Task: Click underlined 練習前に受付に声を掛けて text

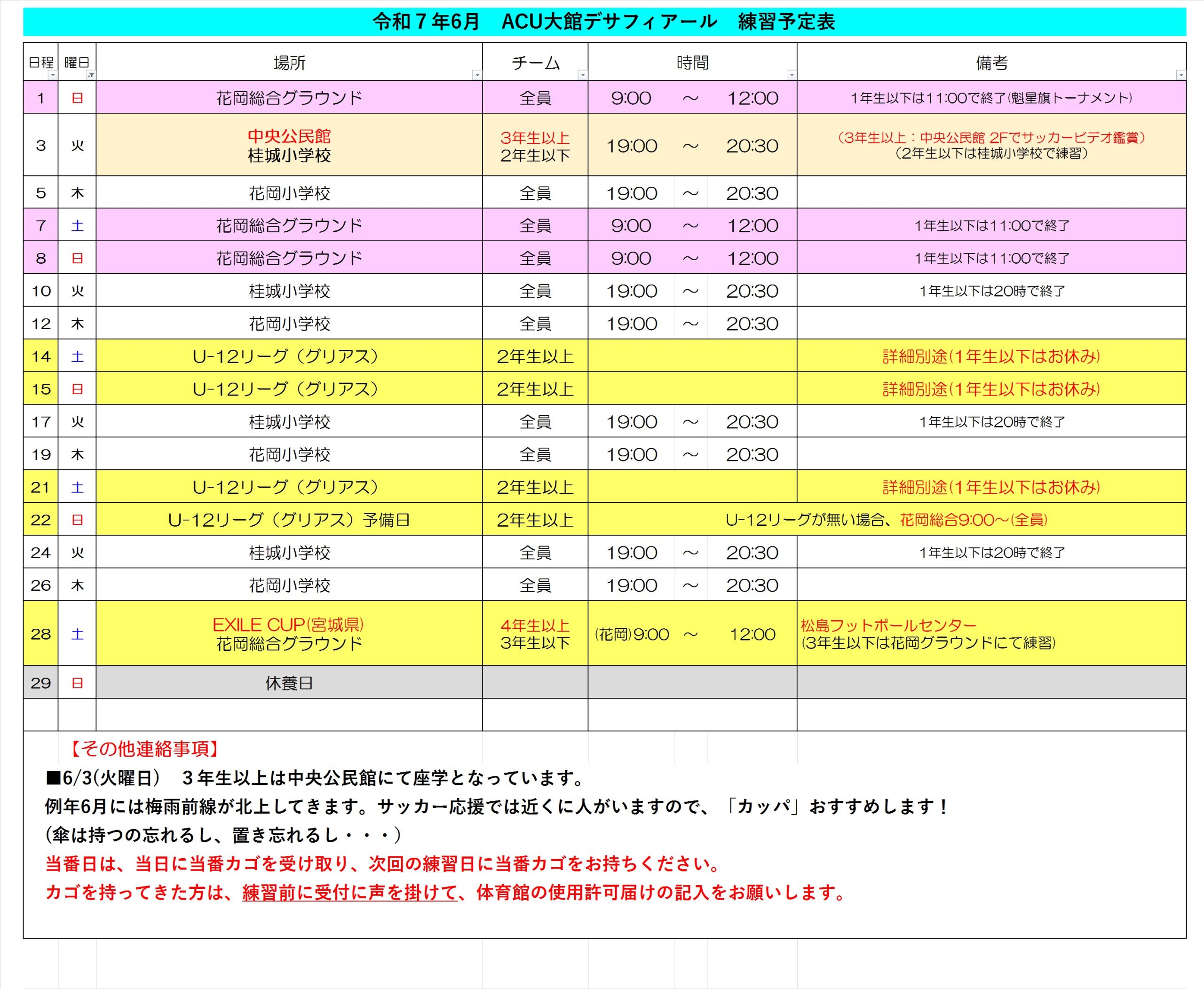Action: [350, 893]
